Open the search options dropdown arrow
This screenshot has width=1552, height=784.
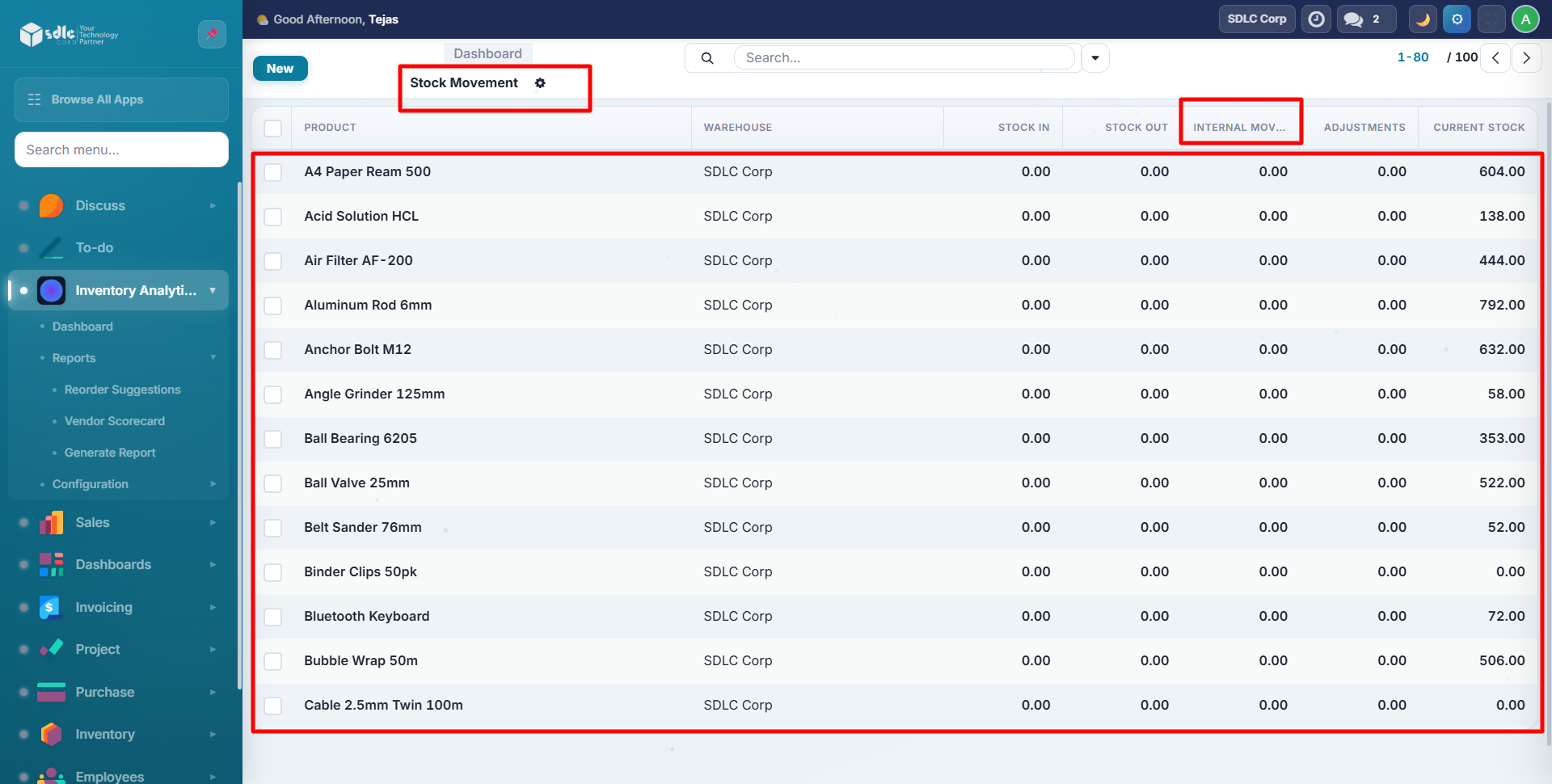point(1095,58)
